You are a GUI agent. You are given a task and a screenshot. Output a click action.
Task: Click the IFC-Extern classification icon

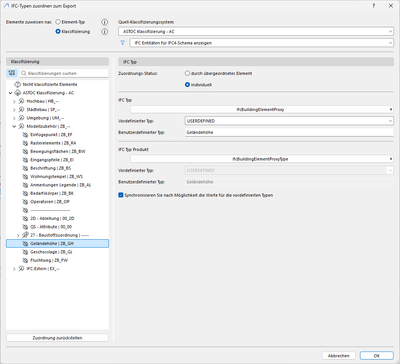click(21, 269)
